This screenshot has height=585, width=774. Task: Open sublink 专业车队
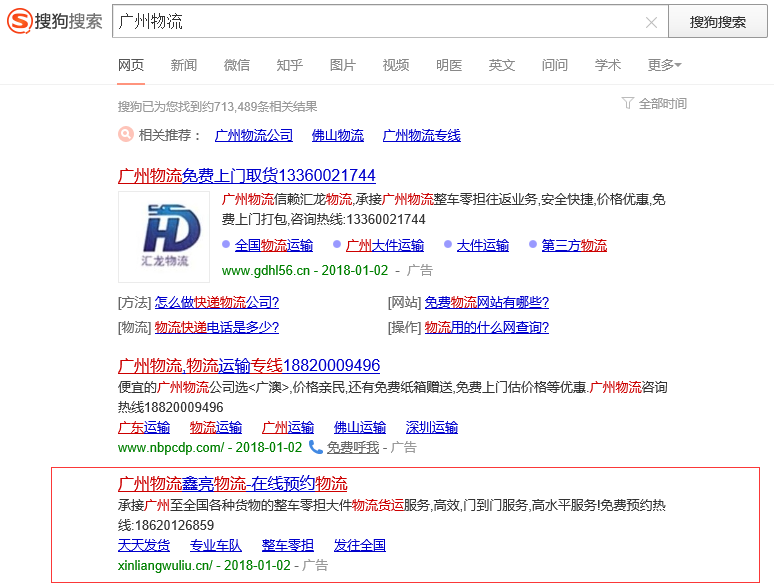(216, 546)
